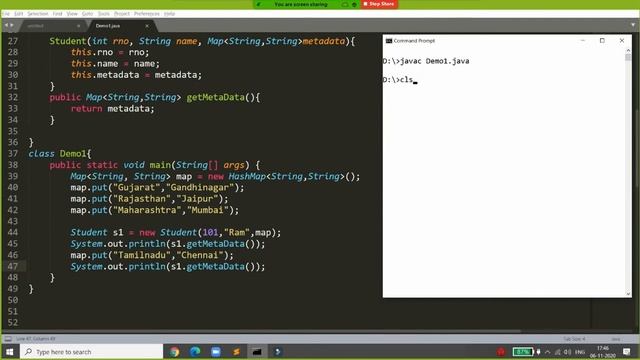Open the Edit menu
Screen dimensions: 640x360
click(19, 13)
